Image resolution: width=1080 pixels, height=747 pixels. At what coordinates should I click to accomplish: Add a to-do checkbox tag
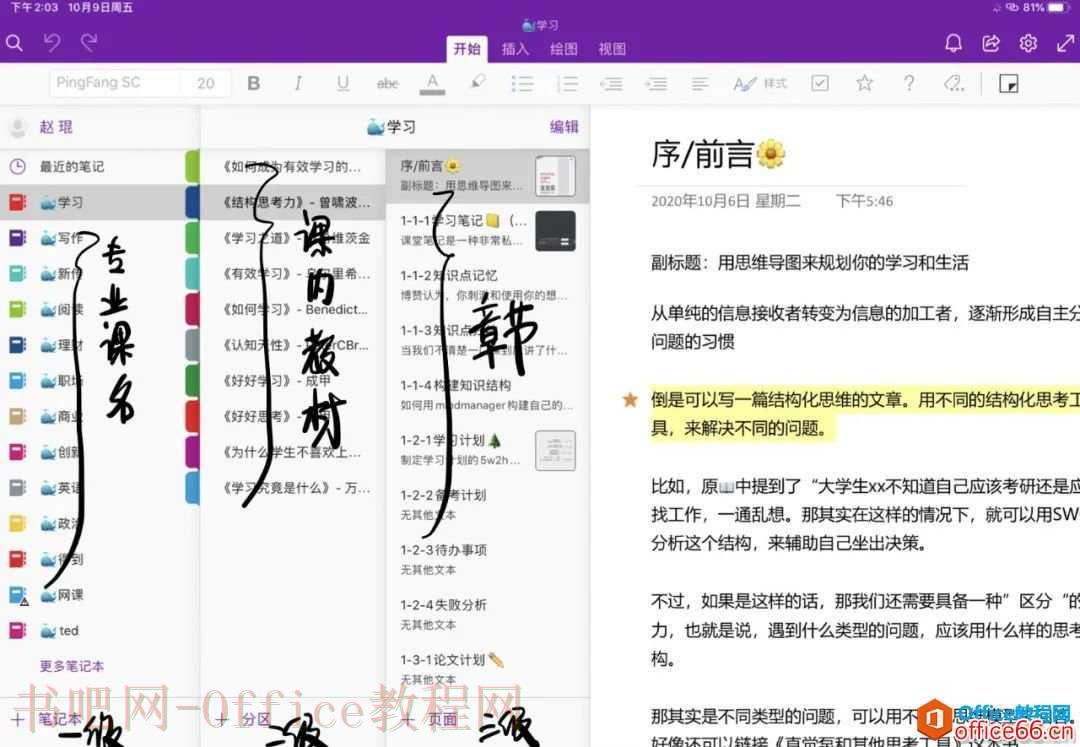[820, 83]
